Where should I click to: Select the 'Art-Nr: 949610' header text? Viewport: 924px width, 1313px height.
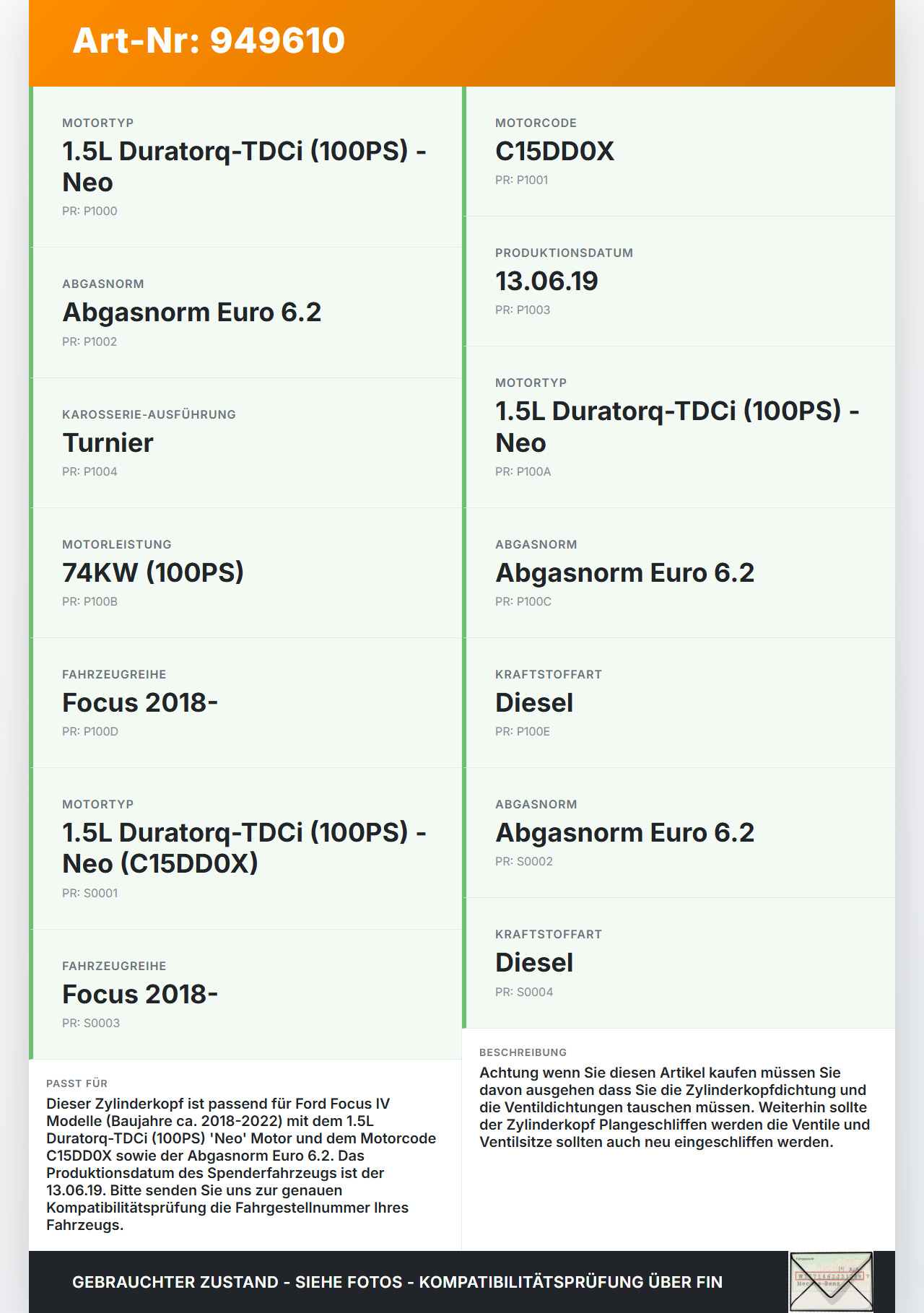pyautogui.click(x=209, y=40)
